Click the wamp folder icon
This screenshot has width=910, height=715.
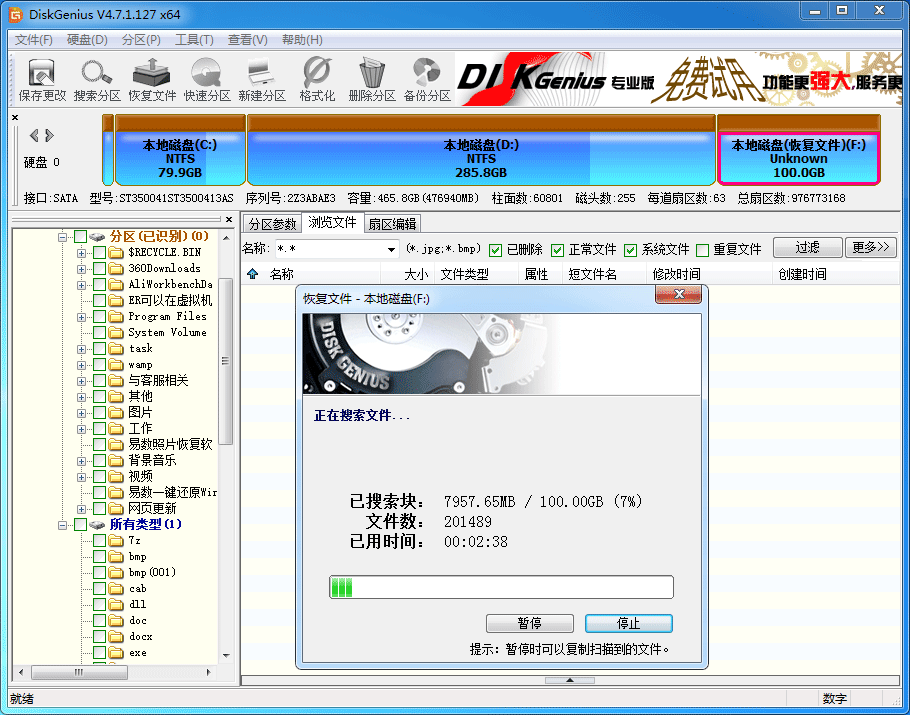(x=117, y=364)
